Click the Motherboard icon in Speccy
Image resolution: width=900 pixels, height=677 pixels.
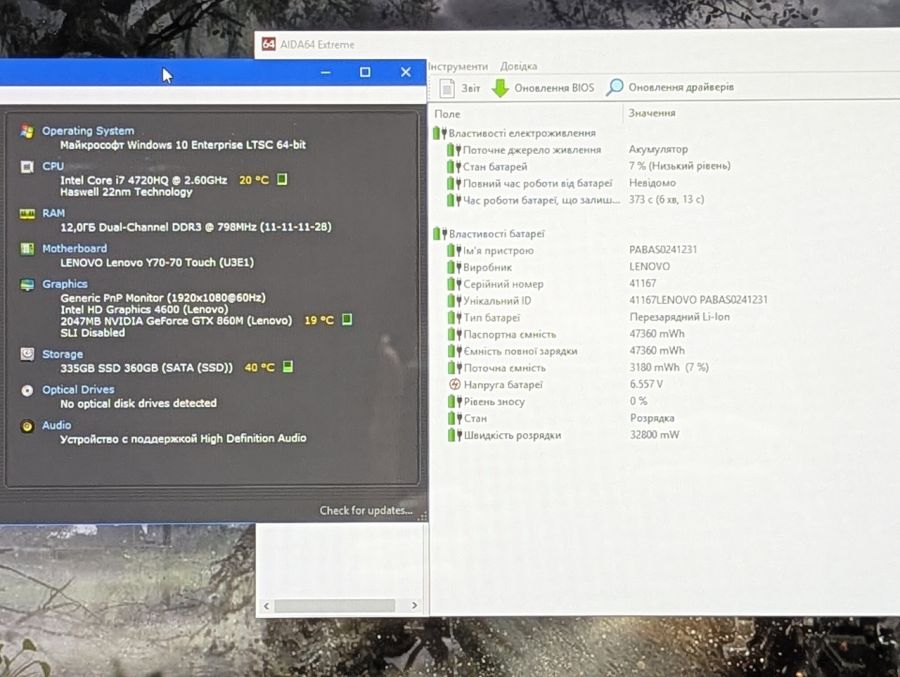pos(27,249)
